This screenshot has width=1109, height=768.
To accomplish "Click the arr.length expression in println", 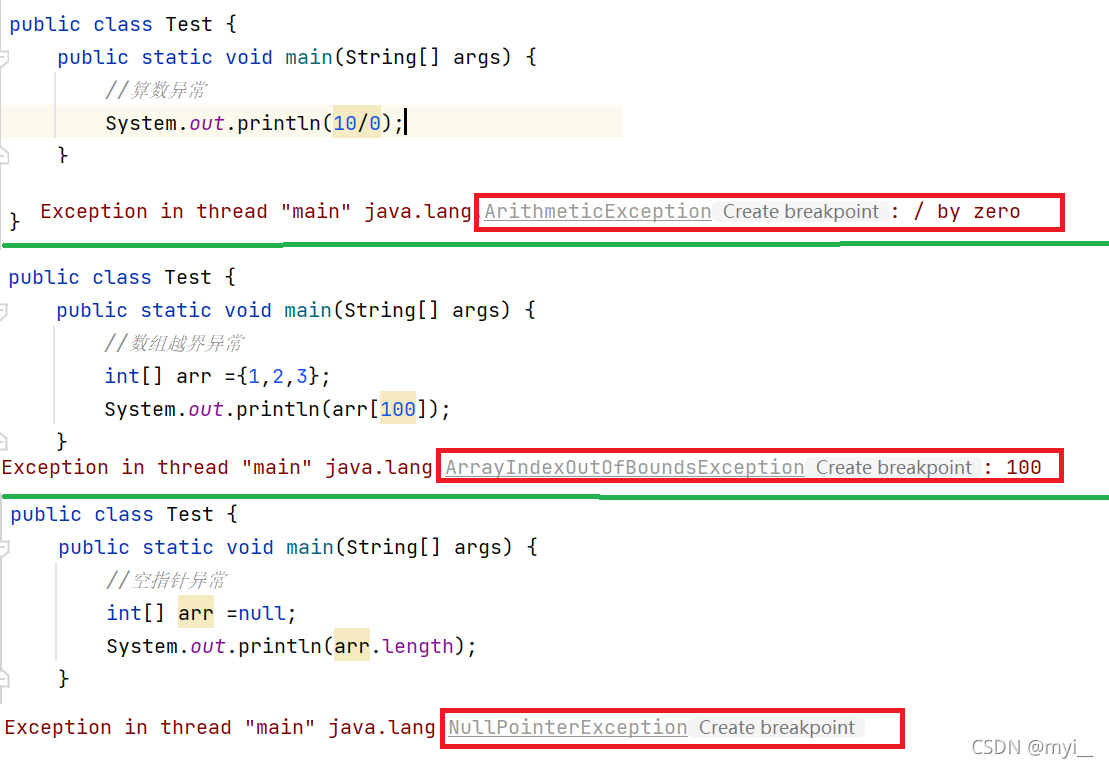I will click(394, 646).
